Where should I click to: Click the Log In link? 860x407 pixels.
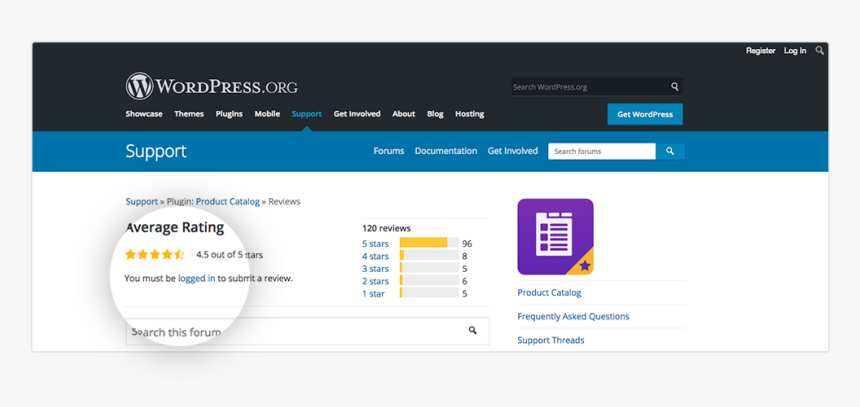(x=795, y=51)
